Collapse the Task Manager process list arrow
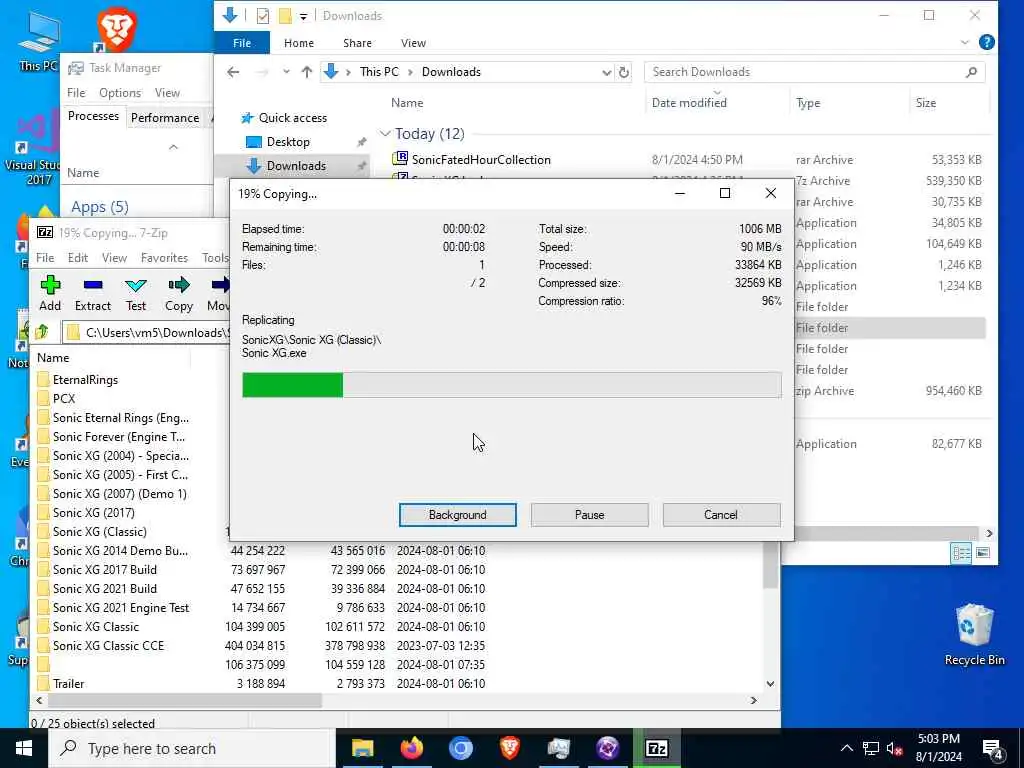1024x768 pixels. pos(173,147)
